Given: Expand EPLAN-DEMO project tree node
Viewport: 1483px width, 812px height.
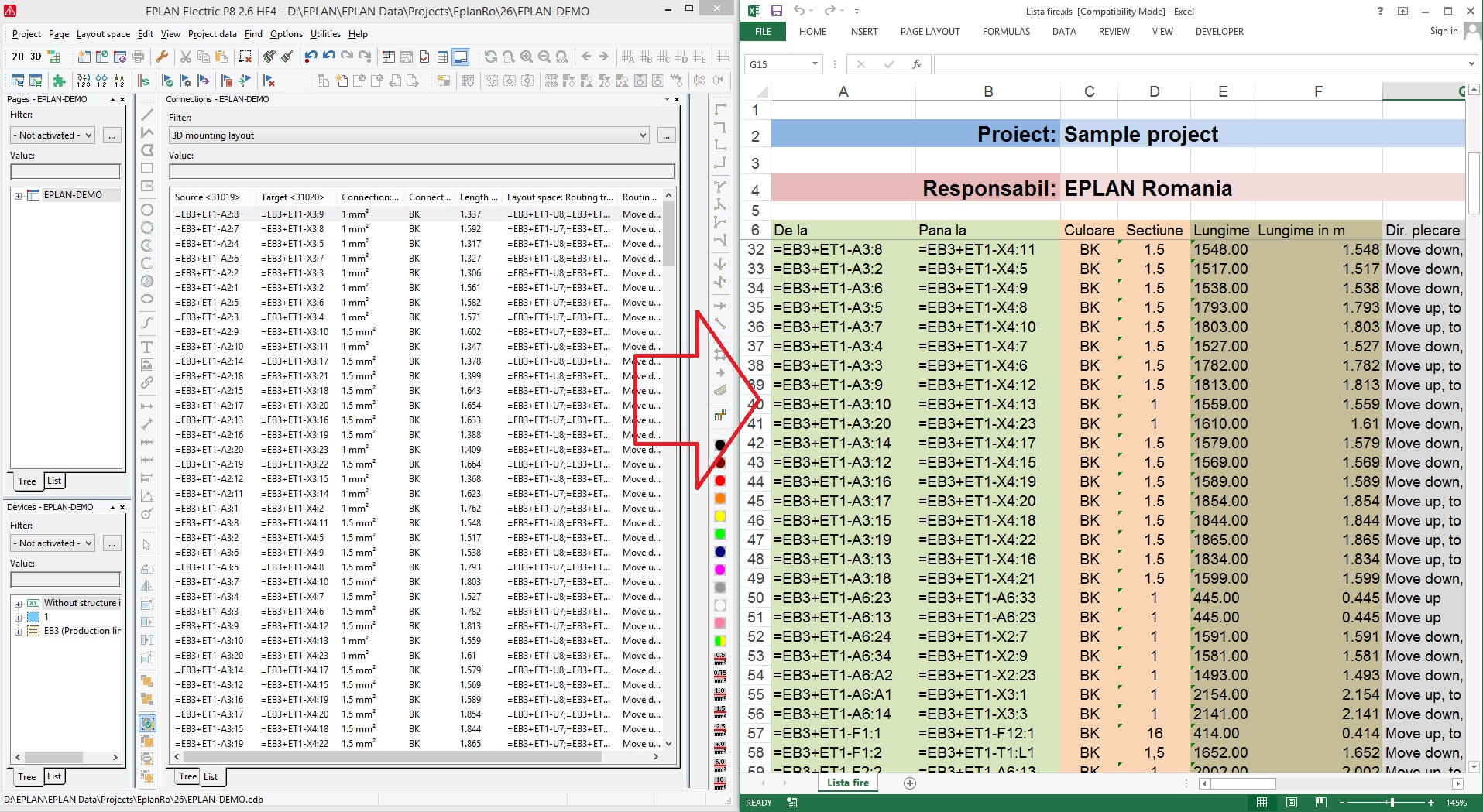Looking at the screenshot, I should [x=18, y=196].
